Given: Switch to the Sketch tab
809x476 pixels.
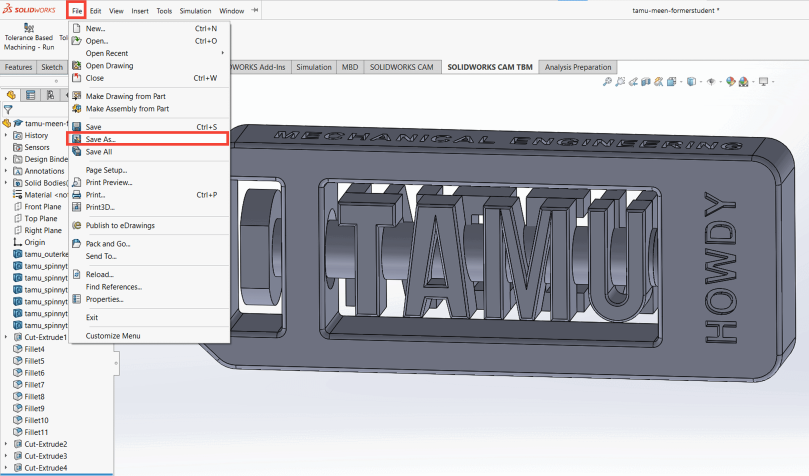Looking at the screenshot, I should pyautogui.click(x=52, y=67).
